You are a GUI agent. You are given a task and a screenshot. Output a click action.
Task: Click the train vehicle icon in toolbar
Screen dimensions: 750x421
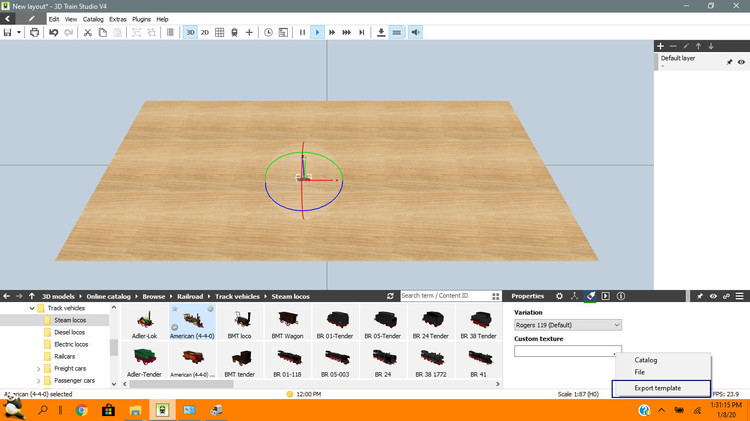[234, 33]
